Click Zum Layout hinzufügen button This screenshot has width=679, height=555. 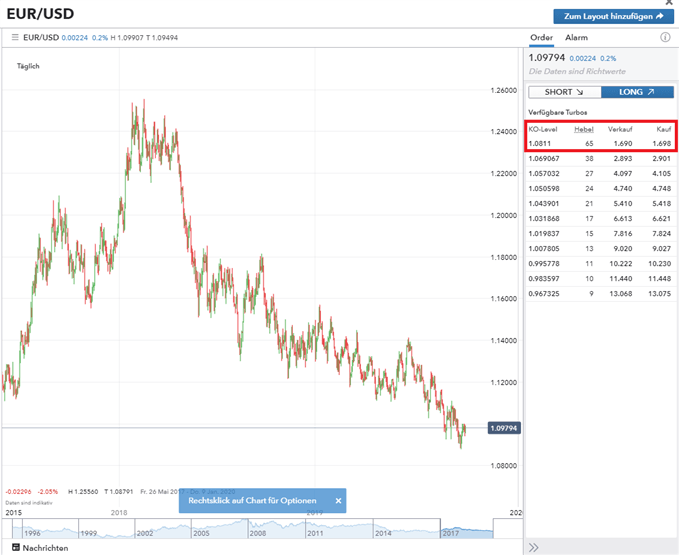point(614,16)
